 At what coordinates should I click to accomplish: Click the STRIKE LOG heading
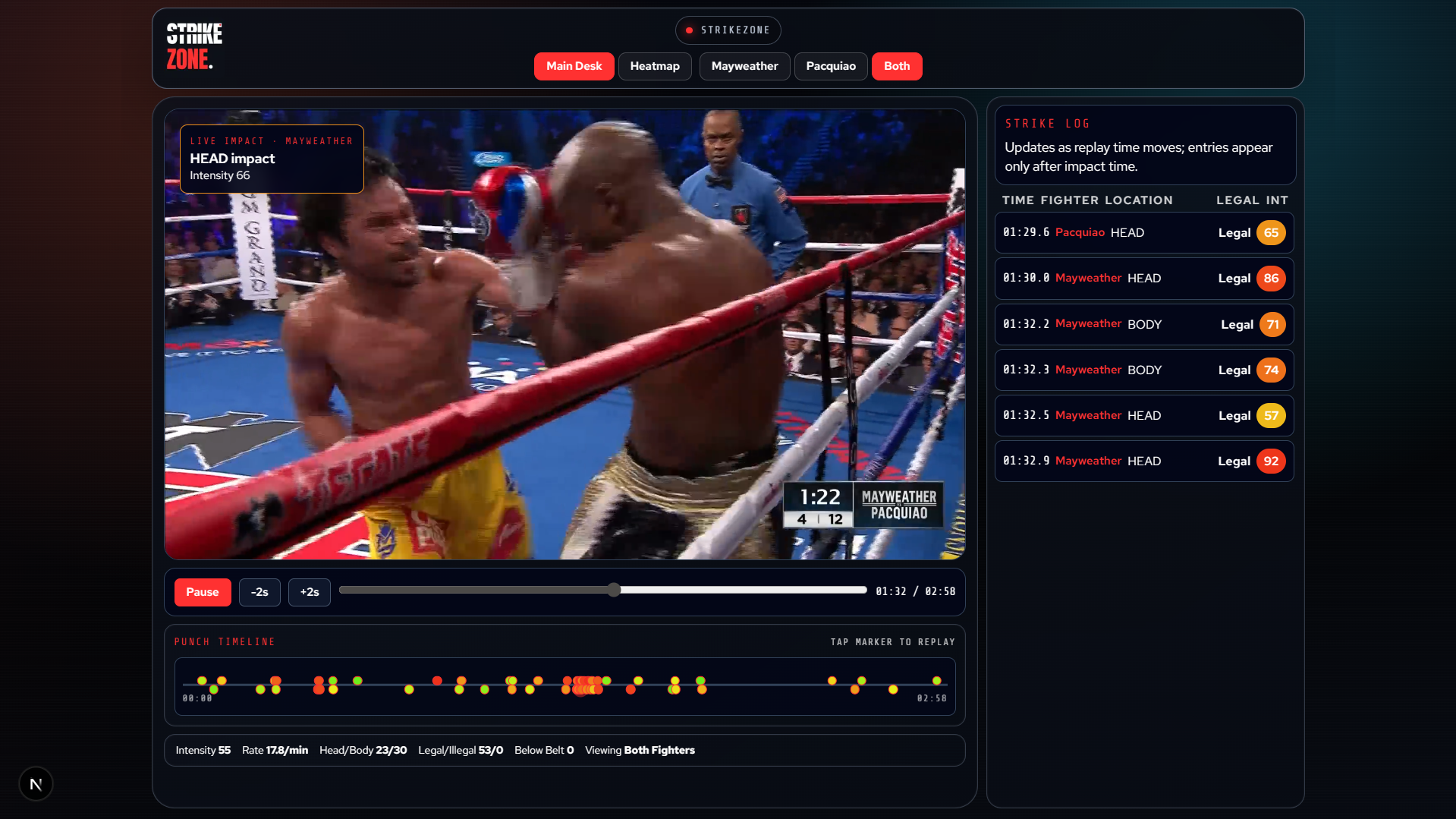(1048, 124)
